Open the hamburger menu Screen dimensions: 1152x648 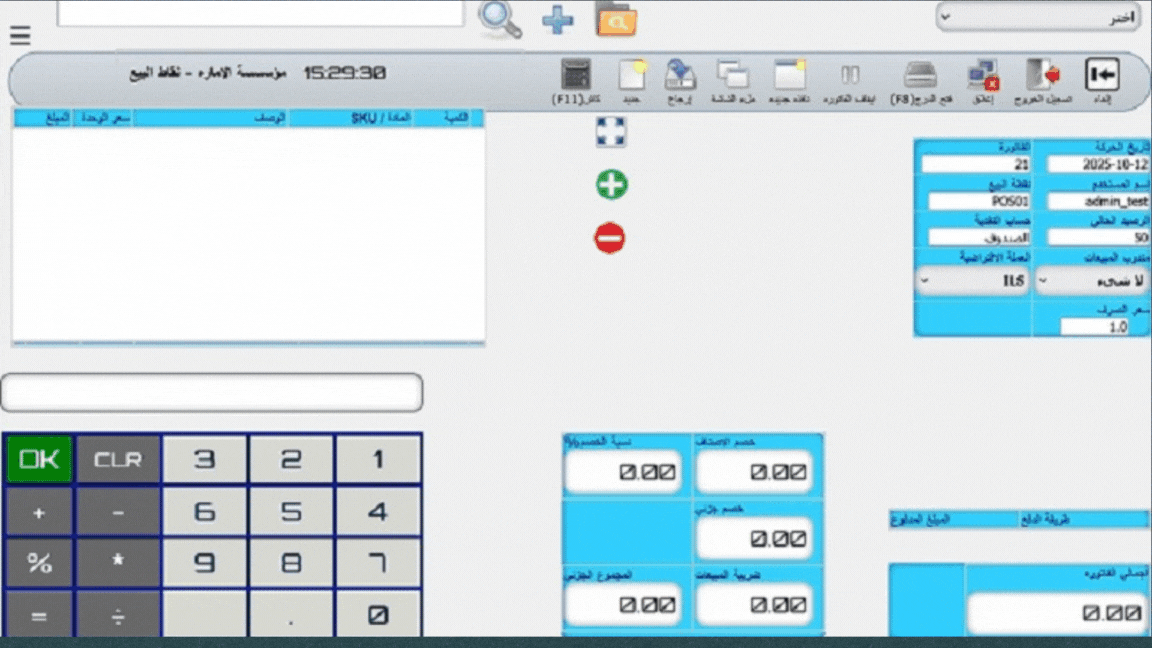[20, 36]
